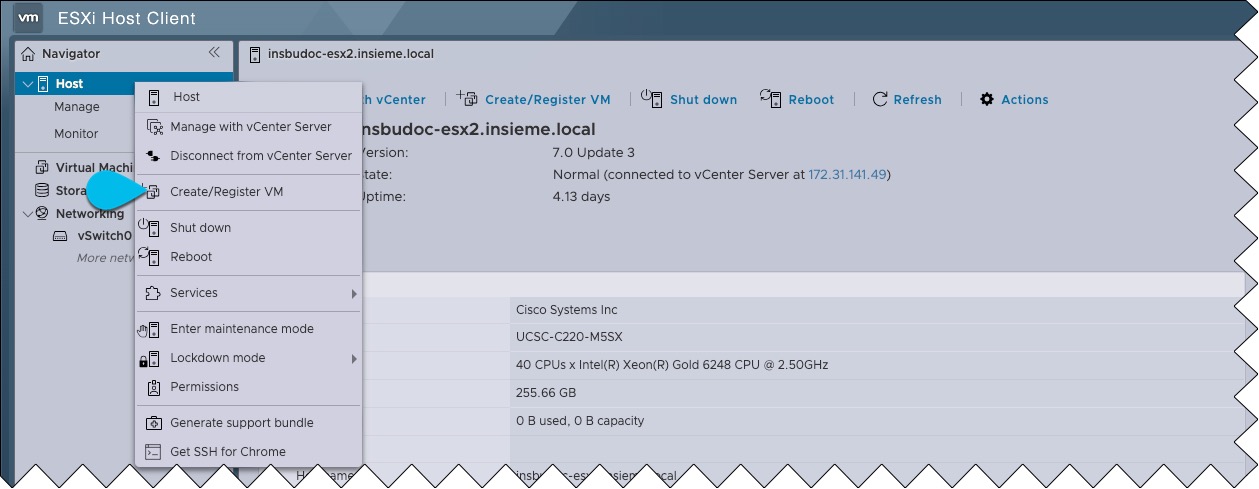The height and width of the screenshot is (489, 1259).
Task: Click the Shut down toolbar icon
Action: [x=652, y=98]
